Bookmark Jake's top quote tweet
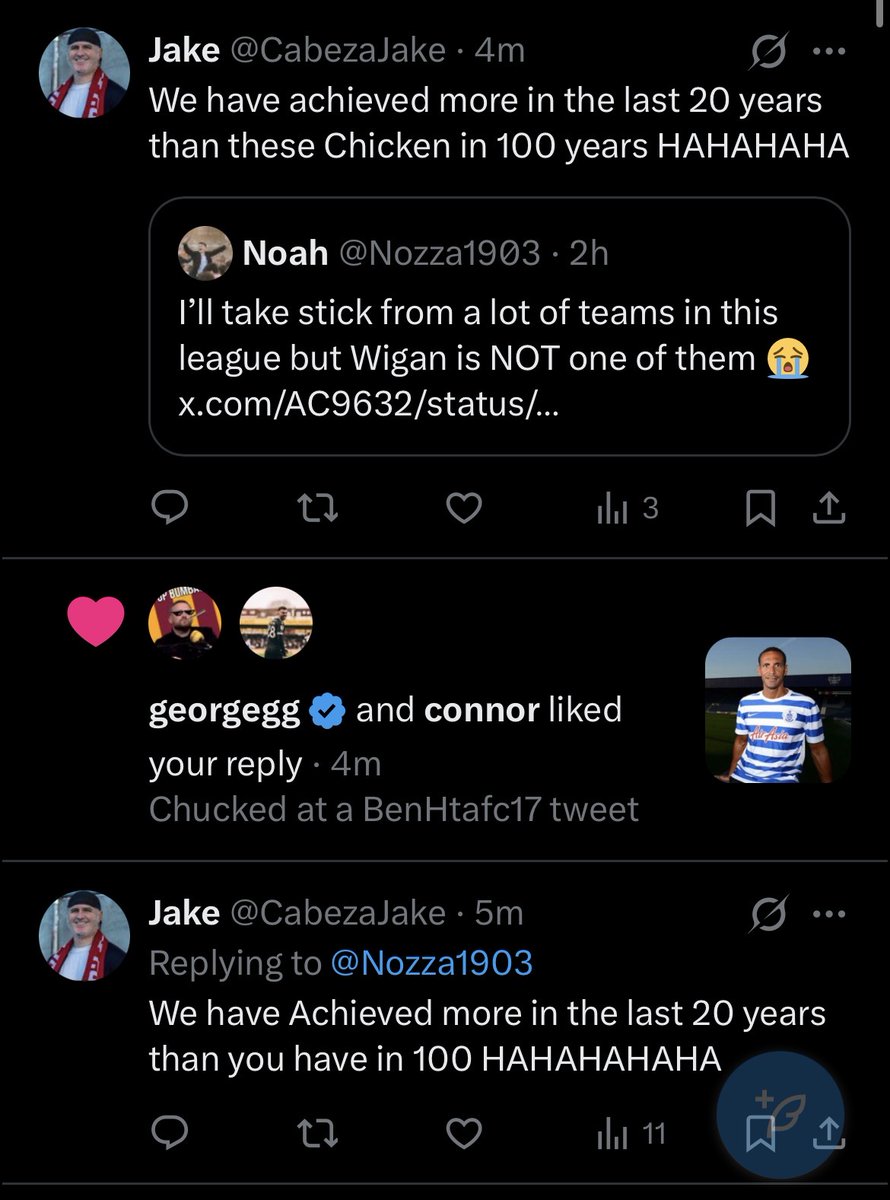This screenshot has height=1200, width=890. click(x=761, y=511)
